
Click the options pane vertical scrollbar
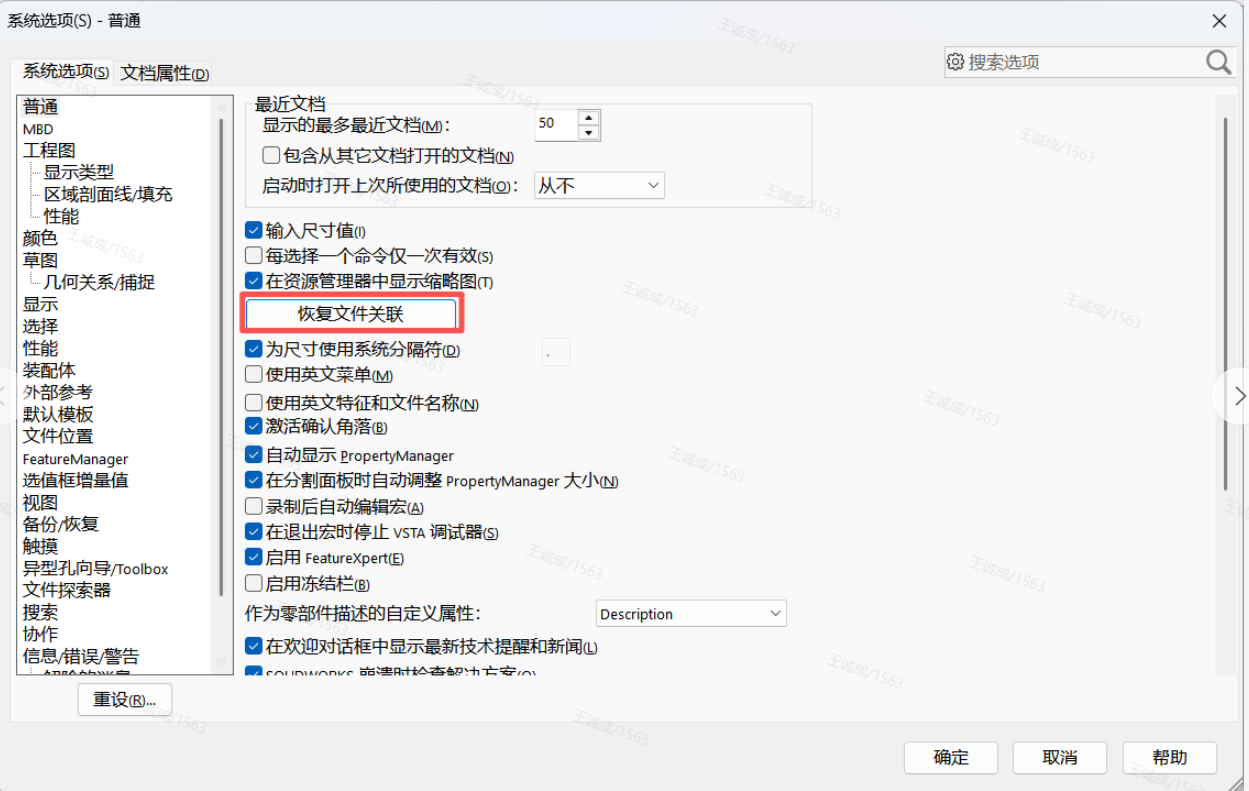(1226, 303)
